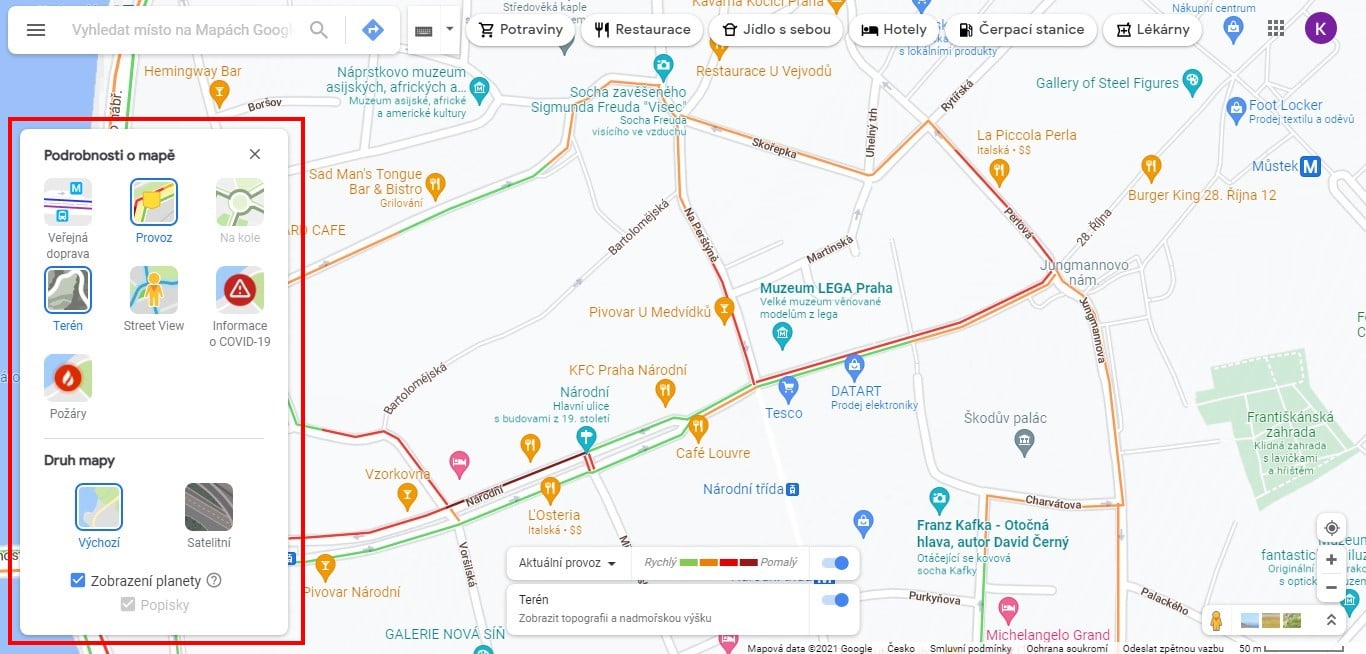
Task: Toggle the Aktuální provoz traffic switch
Action: coord(835,563)
